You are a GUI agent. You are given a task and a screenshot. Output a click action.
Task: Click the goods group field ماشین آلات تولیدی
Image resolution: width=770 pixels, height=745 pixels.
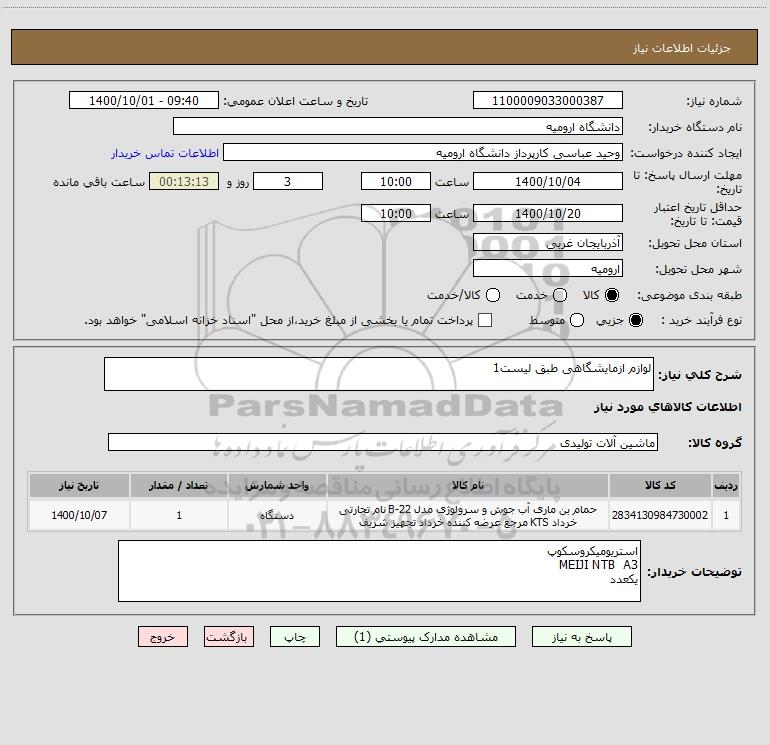(x=383, y=442)
